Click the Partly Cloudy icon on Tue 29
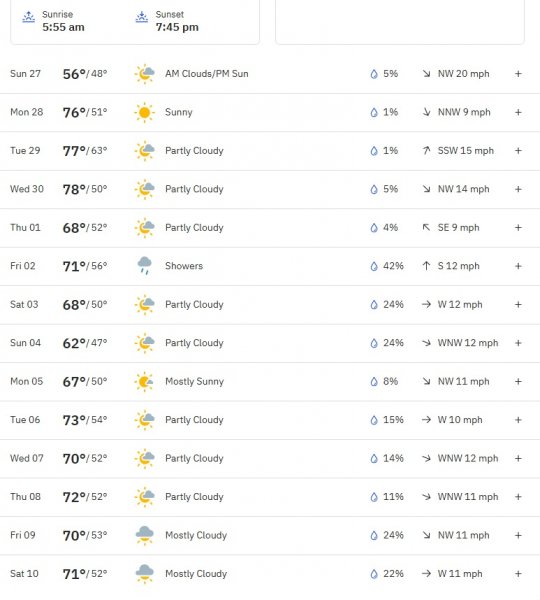540x600 pixels. (x=145, y=151)
